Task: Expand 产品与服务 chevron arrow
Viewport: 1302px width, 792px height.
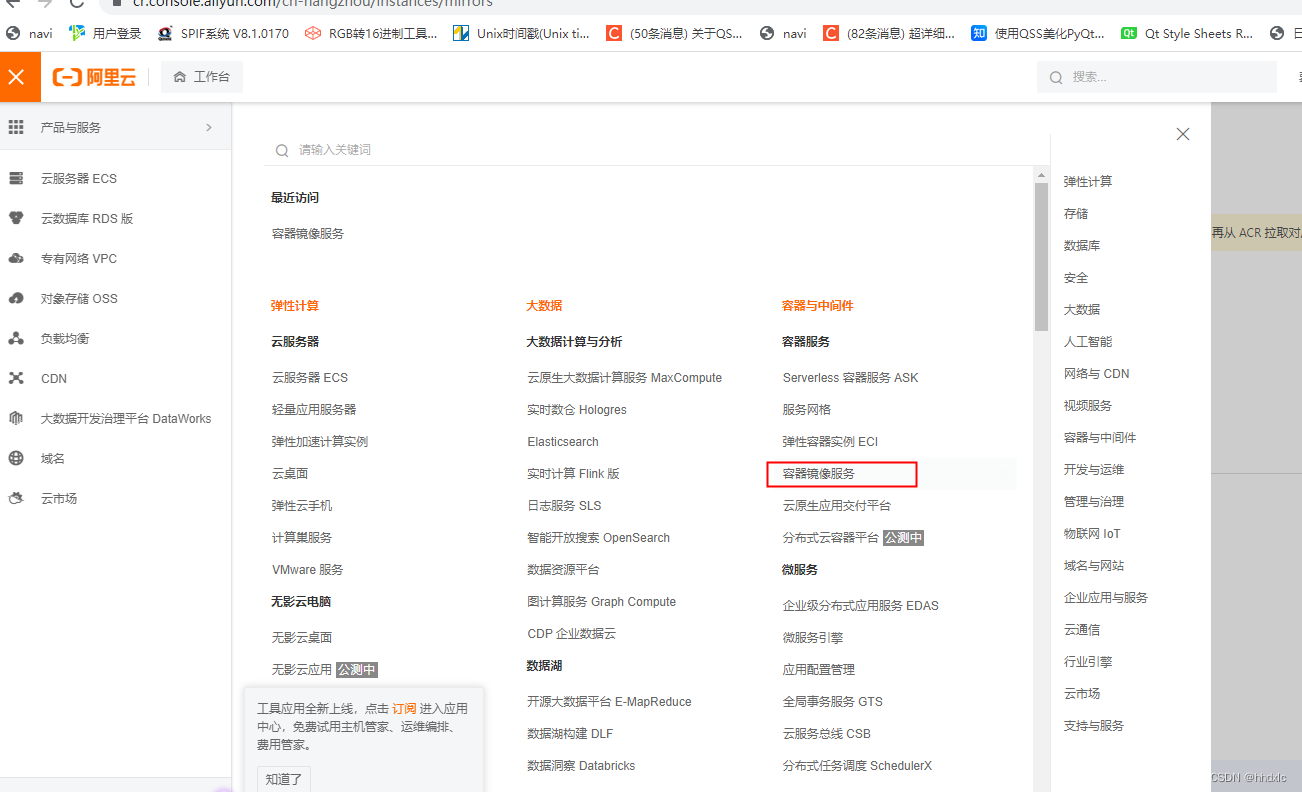Action: click(x=209, y=127)
